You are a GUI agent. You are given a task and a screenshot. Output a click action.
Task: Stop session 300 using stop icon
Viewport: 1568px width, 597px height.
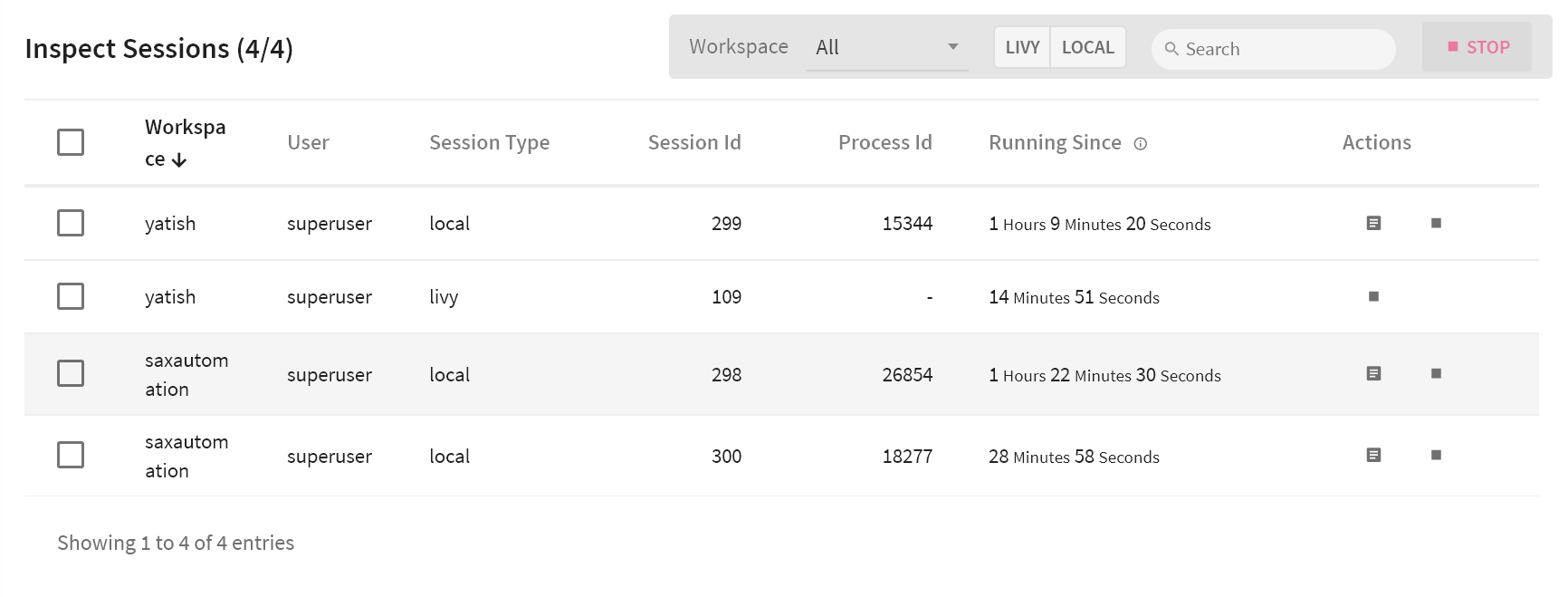point(1436,455)
